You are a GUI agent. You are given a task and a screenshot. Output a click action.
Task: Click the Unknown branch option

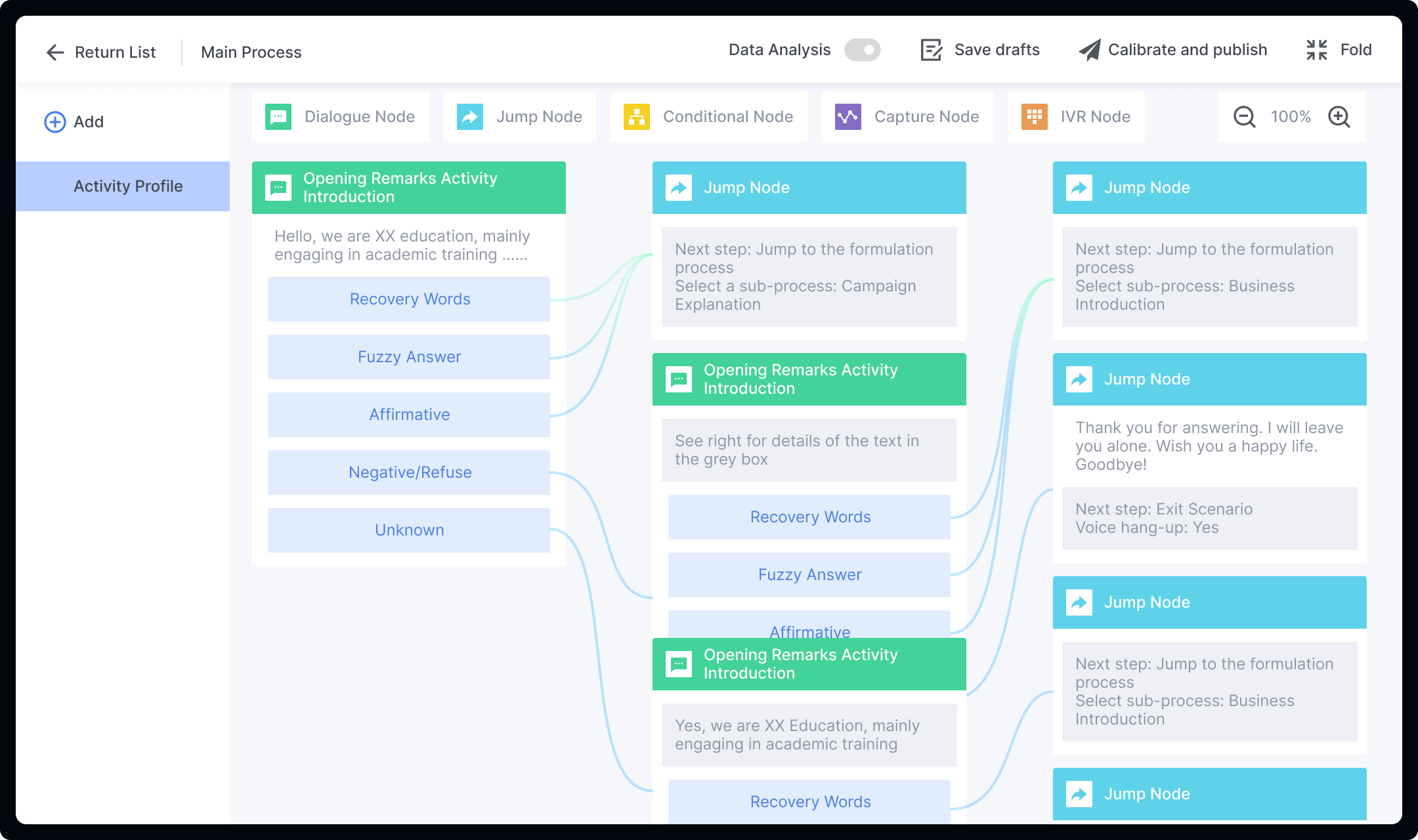pos(408,530)
